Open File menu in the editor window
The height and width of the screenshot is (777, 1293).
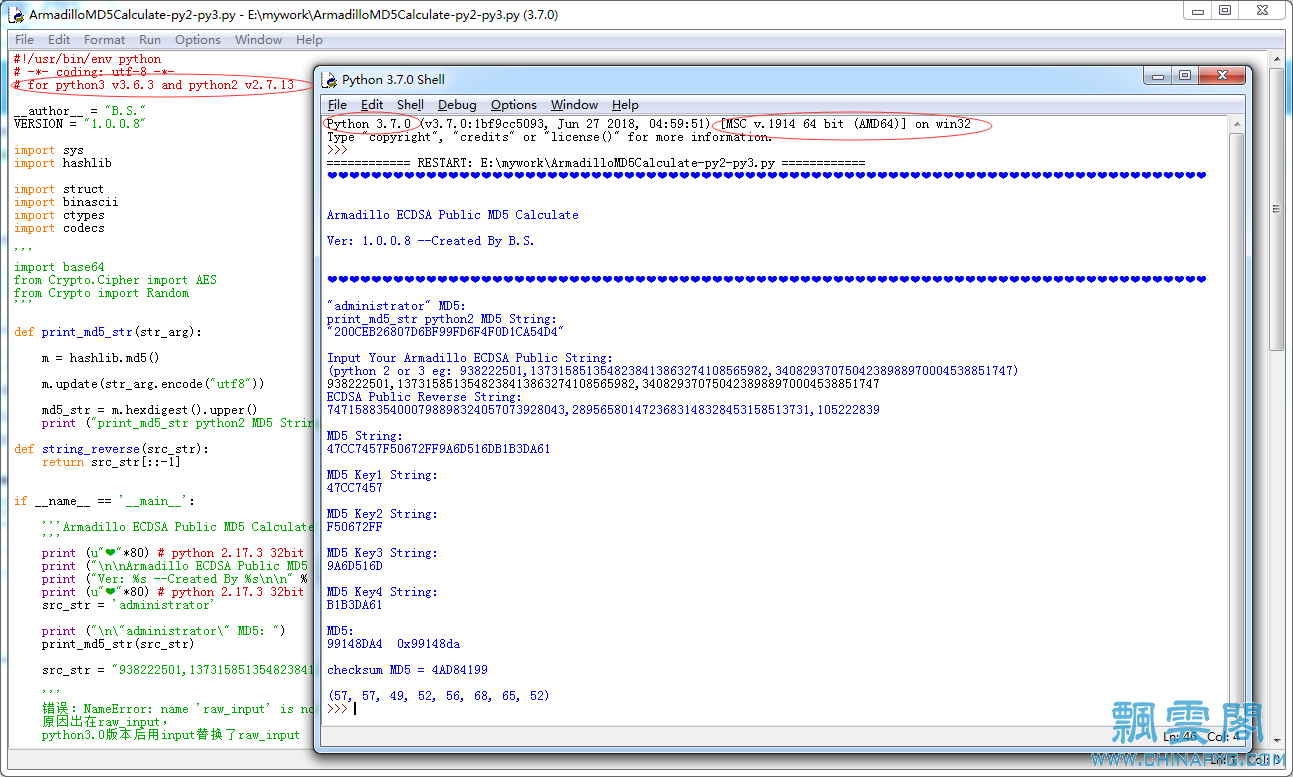click(25, 40)
